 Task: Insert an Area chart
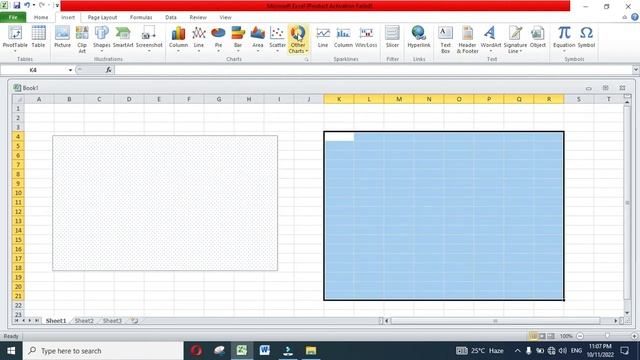pyautogui.click(x=258, y=39)
